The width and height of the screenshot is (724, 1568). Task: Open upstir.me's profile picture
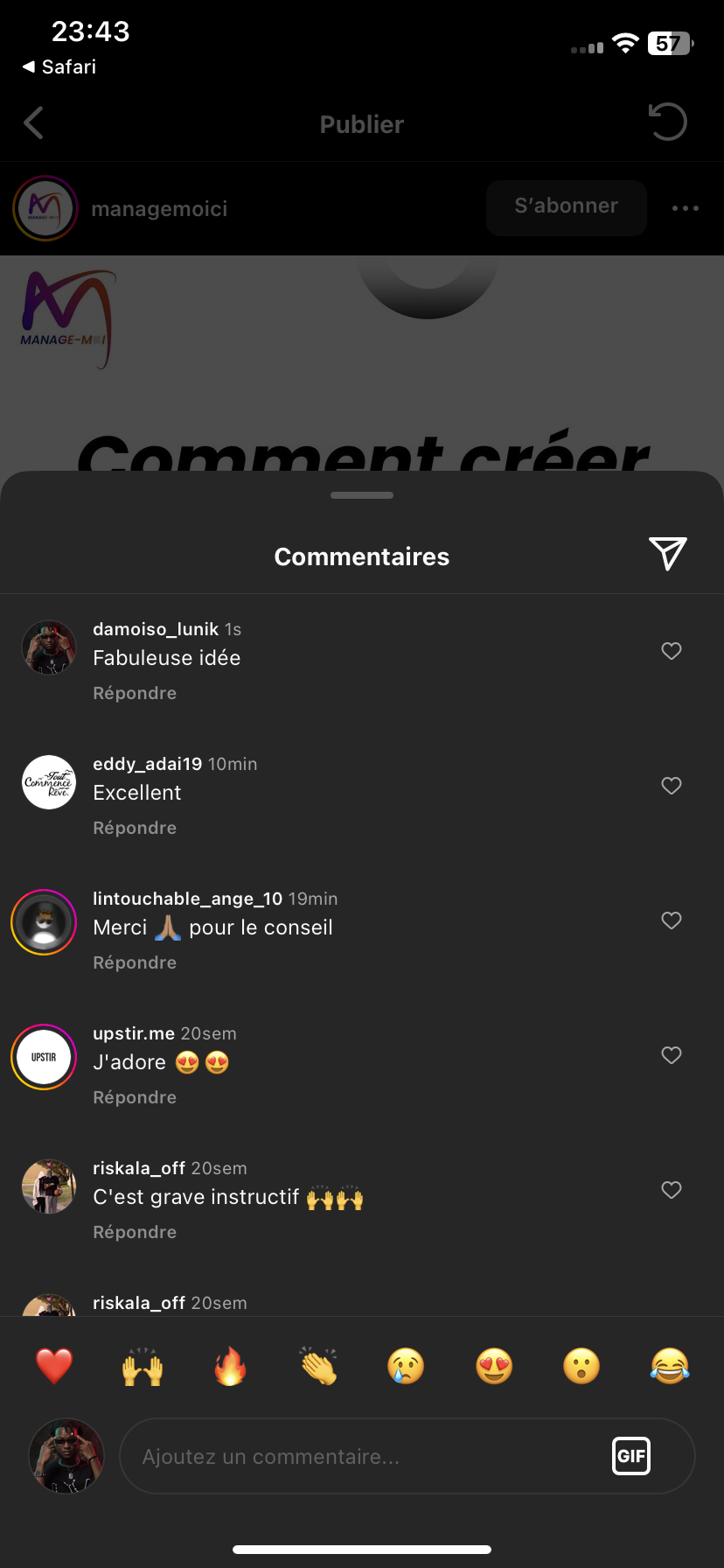[x=45, y=1057]
